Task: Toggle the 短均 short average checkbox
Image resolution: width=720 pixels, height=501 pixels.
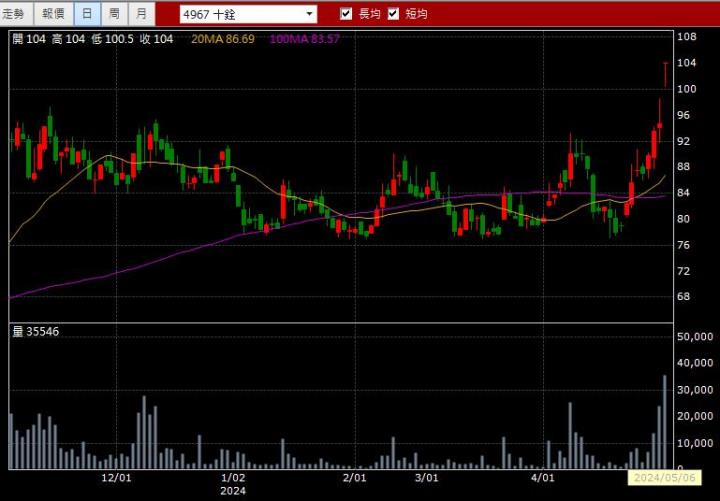Action: coord(393,14)
